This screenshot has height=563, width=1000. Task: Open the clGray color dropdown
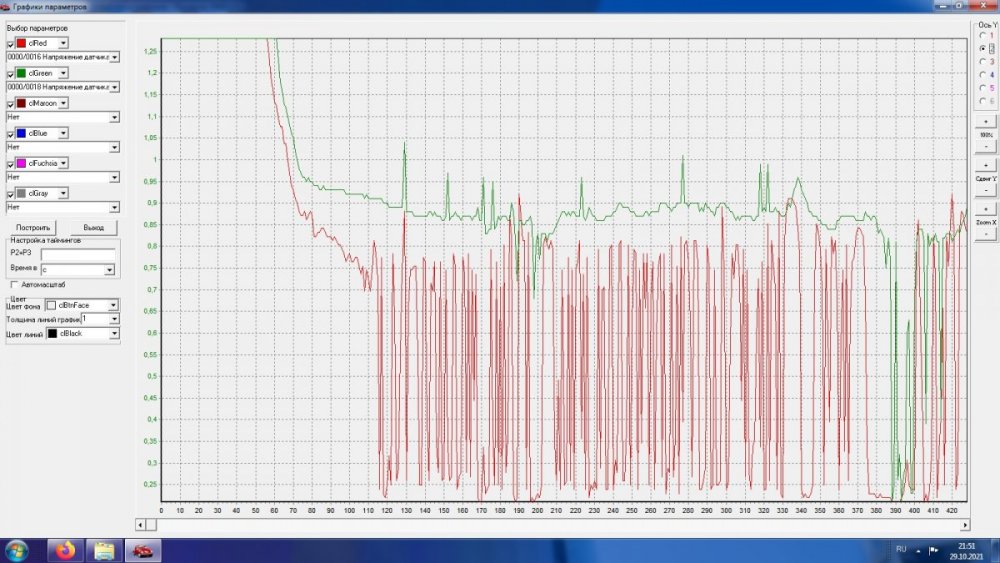[x=63, y=193]
